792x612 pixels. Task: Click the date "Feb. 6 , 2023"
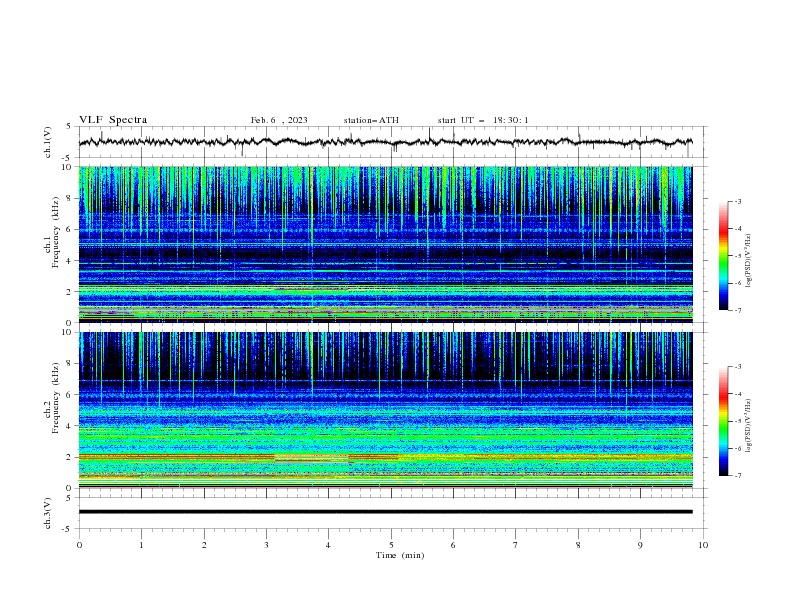coord(279,120)
